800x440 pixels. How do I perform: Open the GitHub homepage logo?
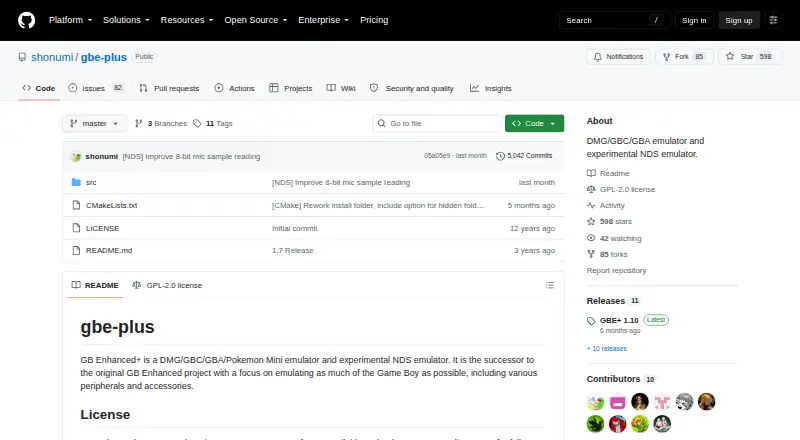point(27,20)
